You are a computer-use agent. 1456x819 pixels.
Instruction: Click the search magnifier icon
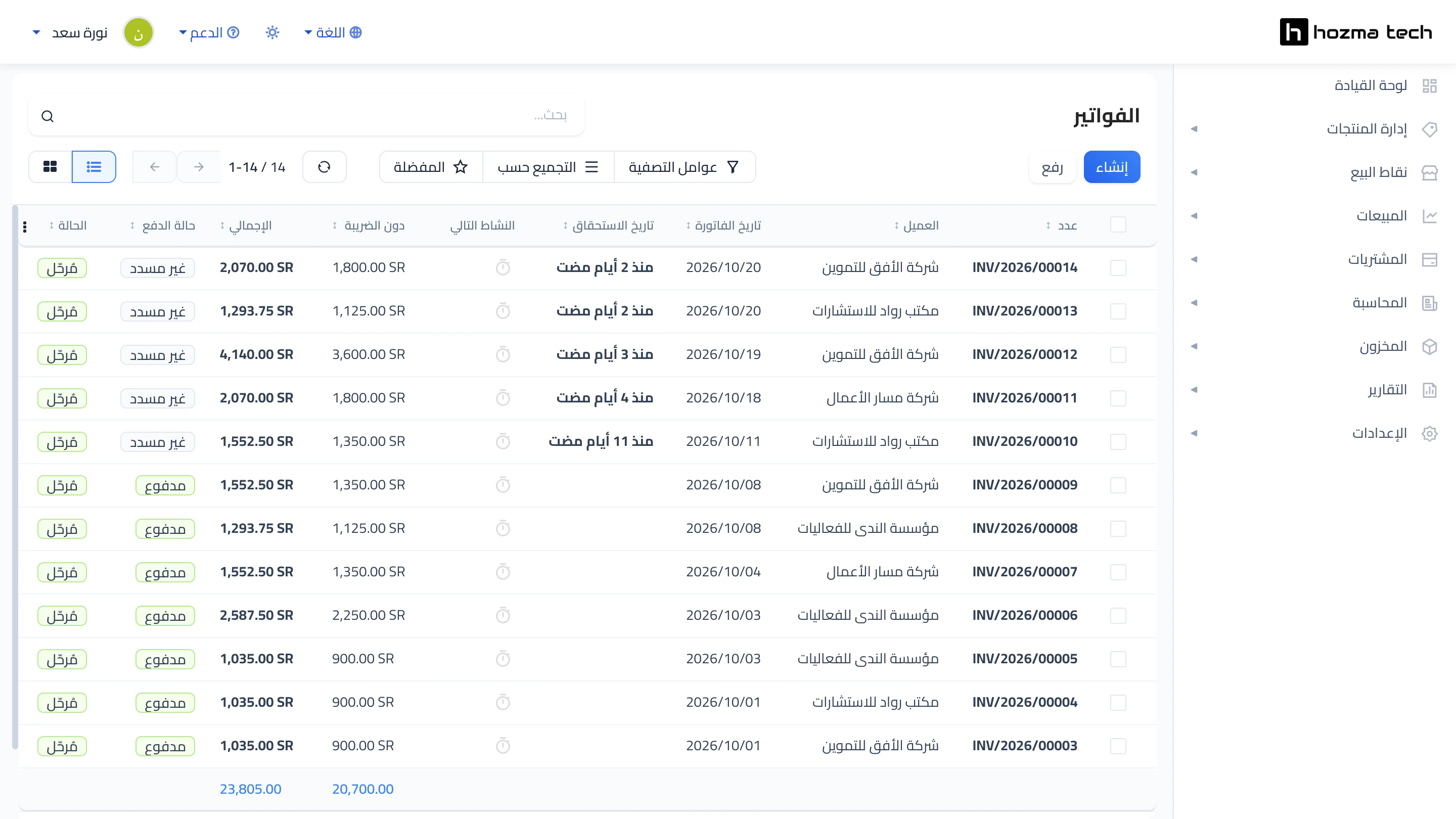(x=48, y=116)
